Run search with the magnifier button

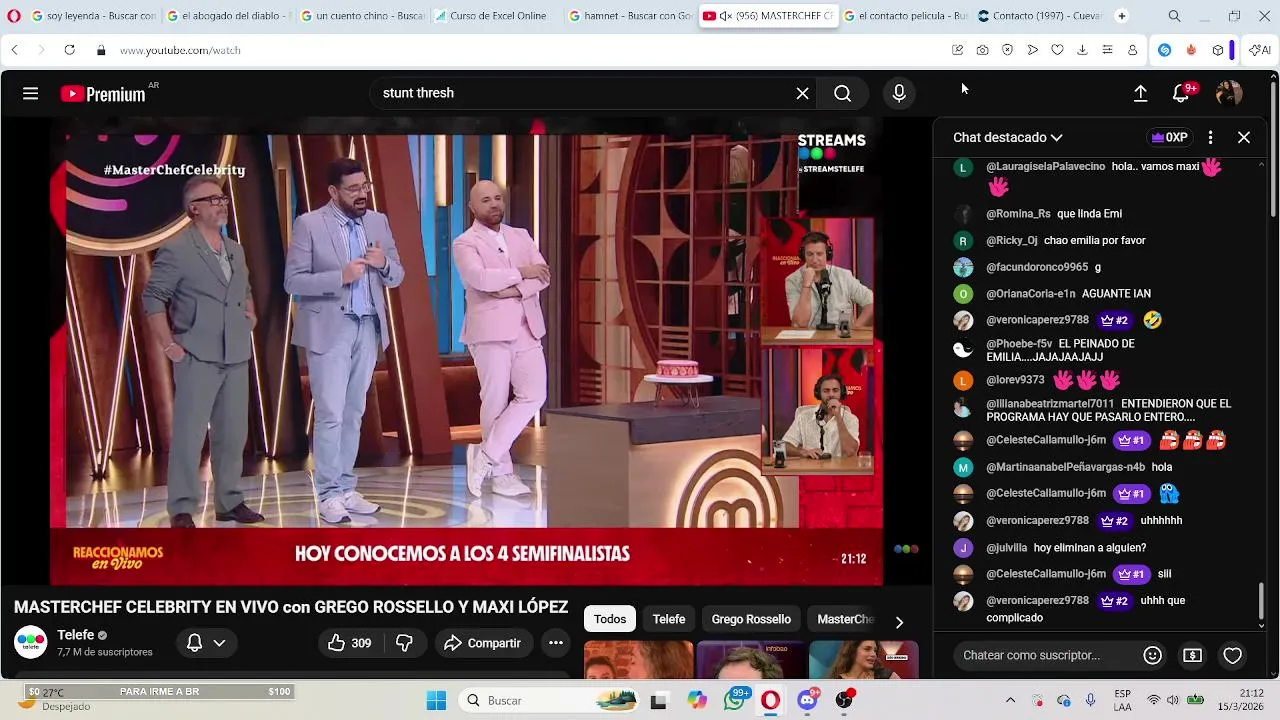pyautogui.click(x=843, y=93)
